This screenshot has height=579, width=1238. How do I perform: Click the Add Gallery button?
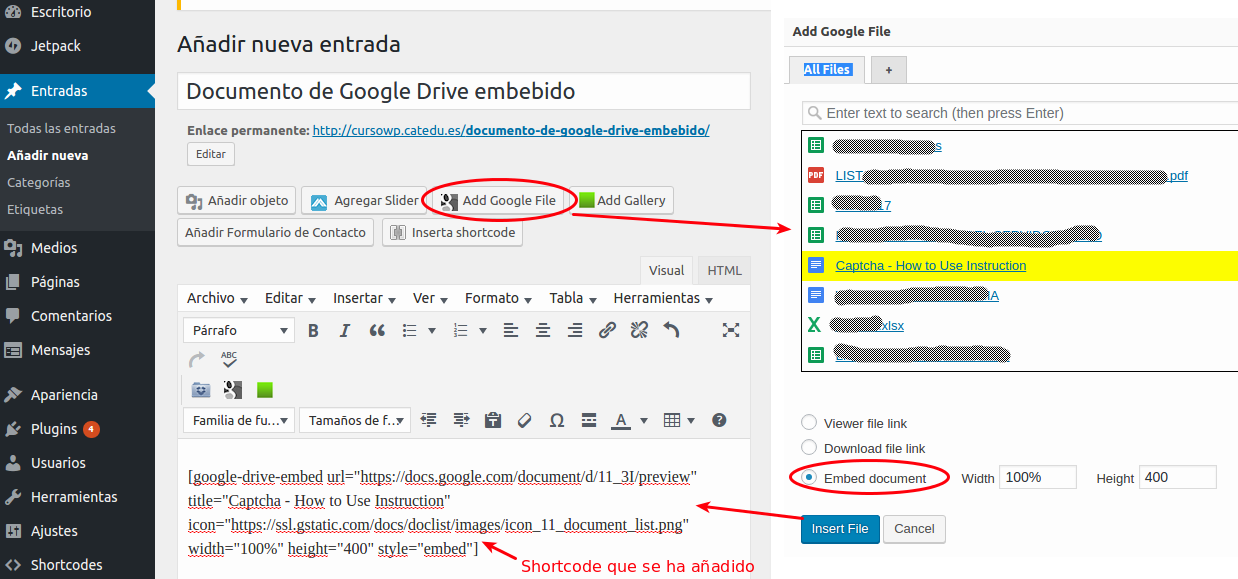[x=622, y=201]
